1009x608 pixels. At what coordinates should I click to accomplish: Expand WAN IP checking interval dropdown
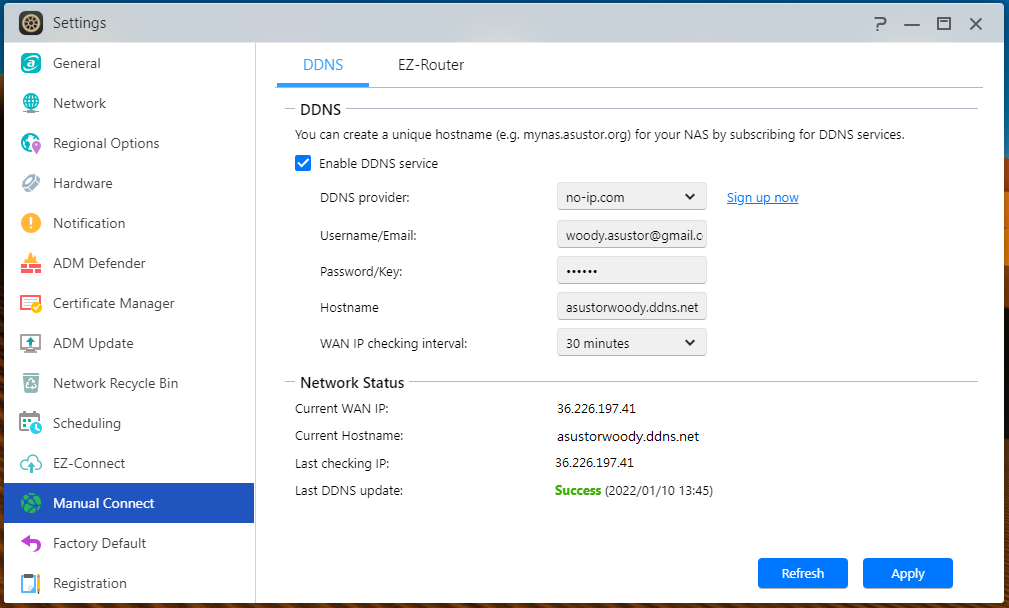(632, 342)
